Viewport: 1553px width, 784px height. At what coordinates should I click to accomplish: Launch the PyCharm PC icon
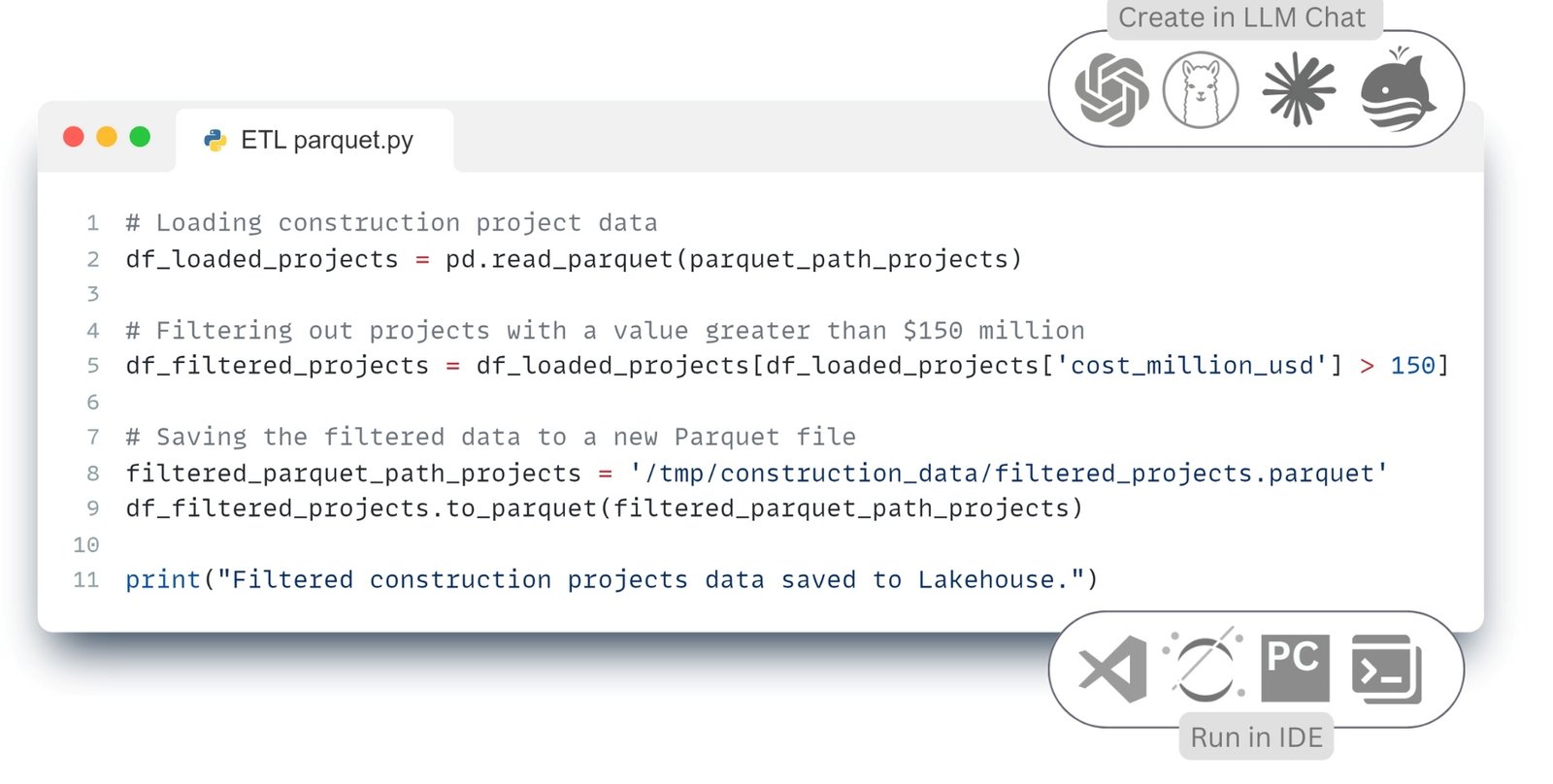click(x=1295, y=669)
